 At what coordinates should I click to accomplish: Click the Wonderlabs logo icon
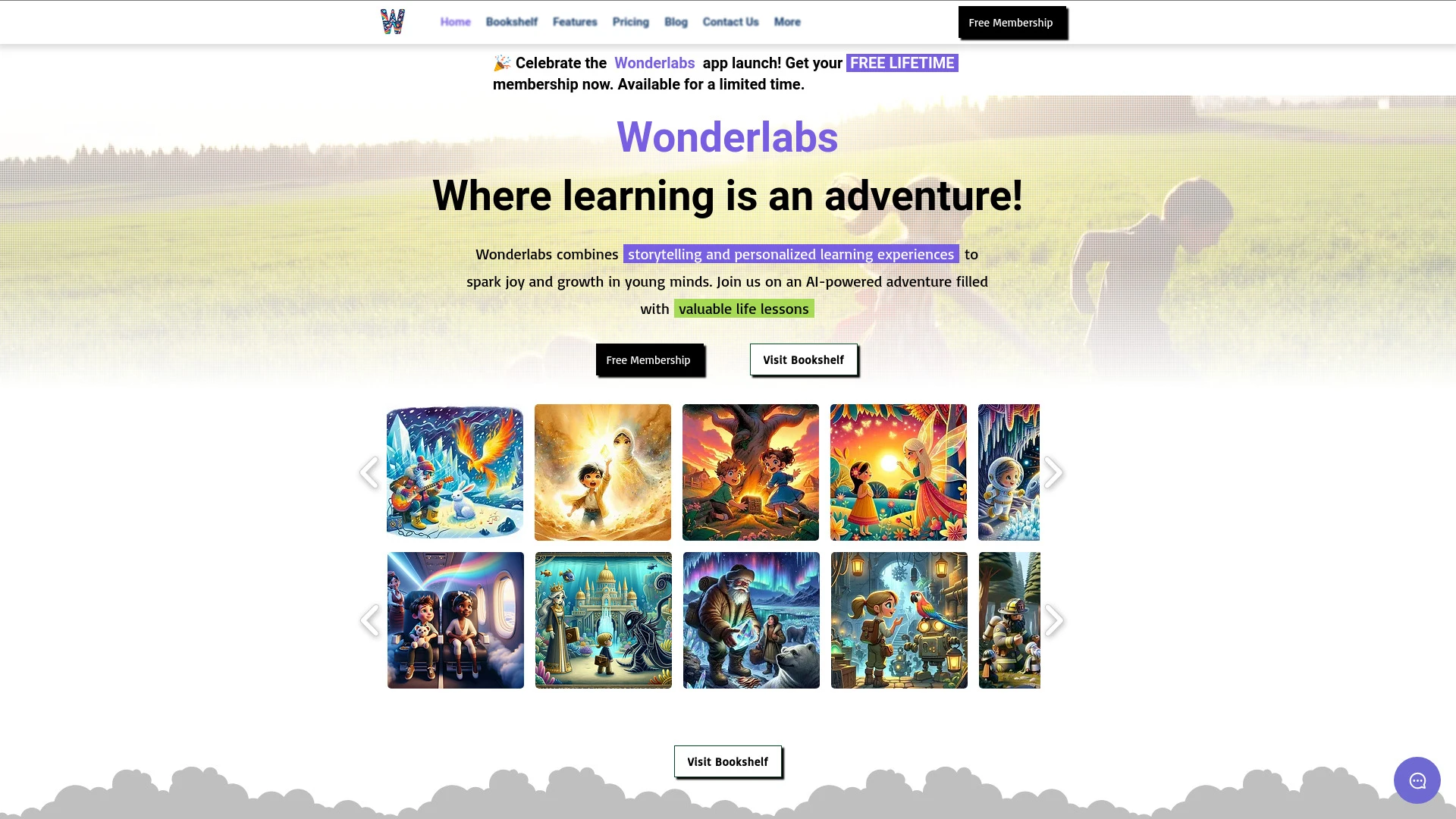click(x=391, y=22)
